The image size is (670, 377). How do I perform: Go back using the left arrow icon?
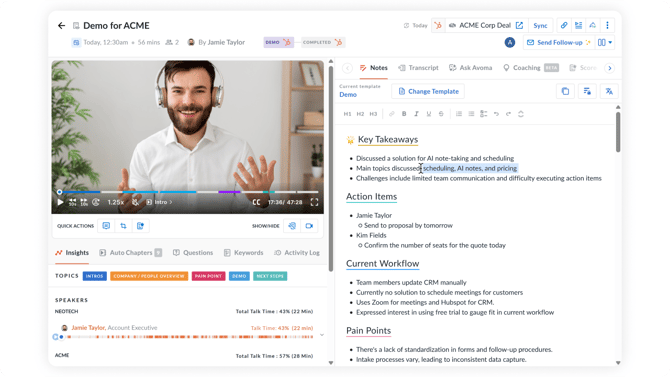click(x=62, y=26)
